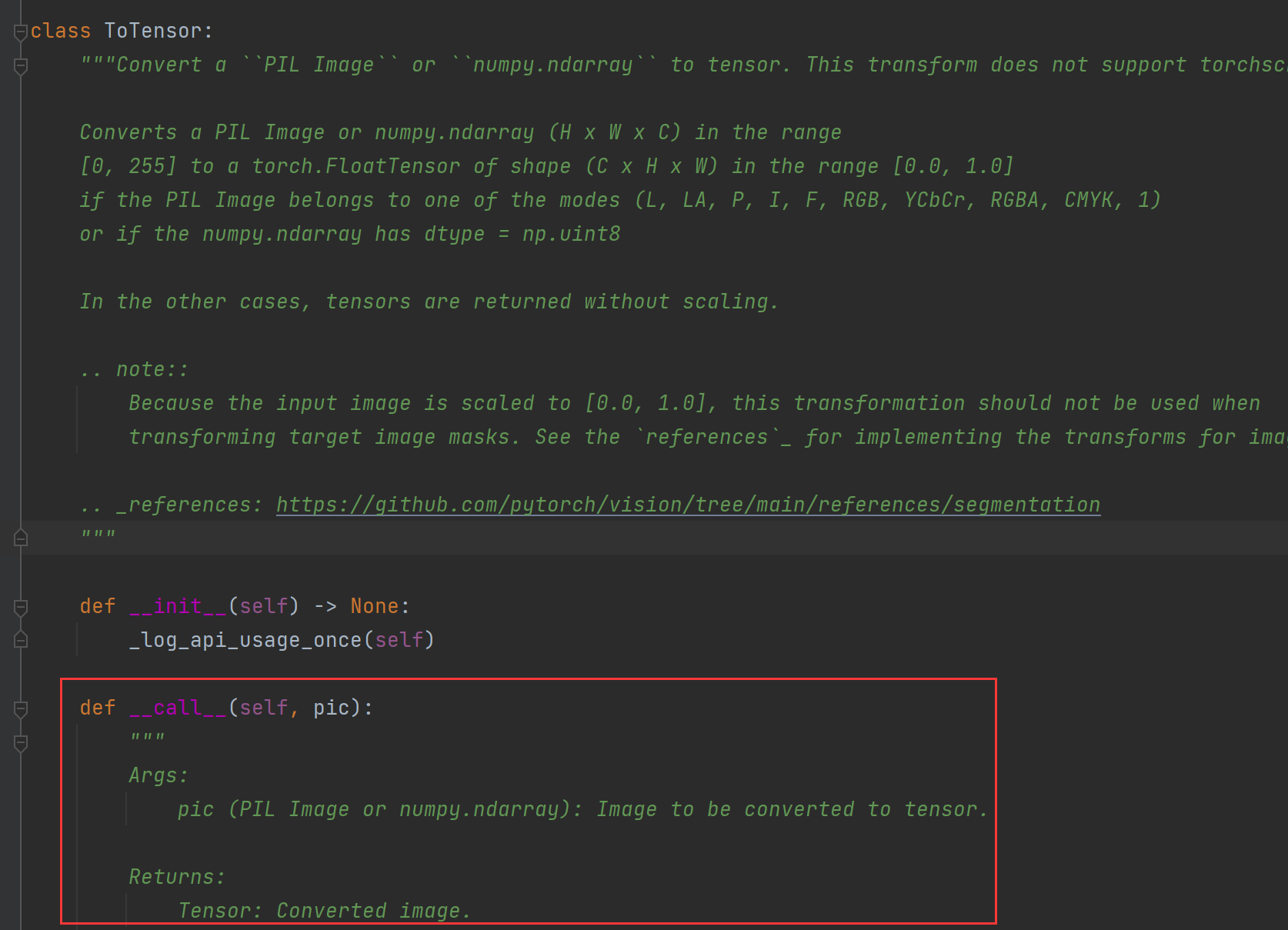Fold the __call__ docstring at its opening quotes

(21, 743)
